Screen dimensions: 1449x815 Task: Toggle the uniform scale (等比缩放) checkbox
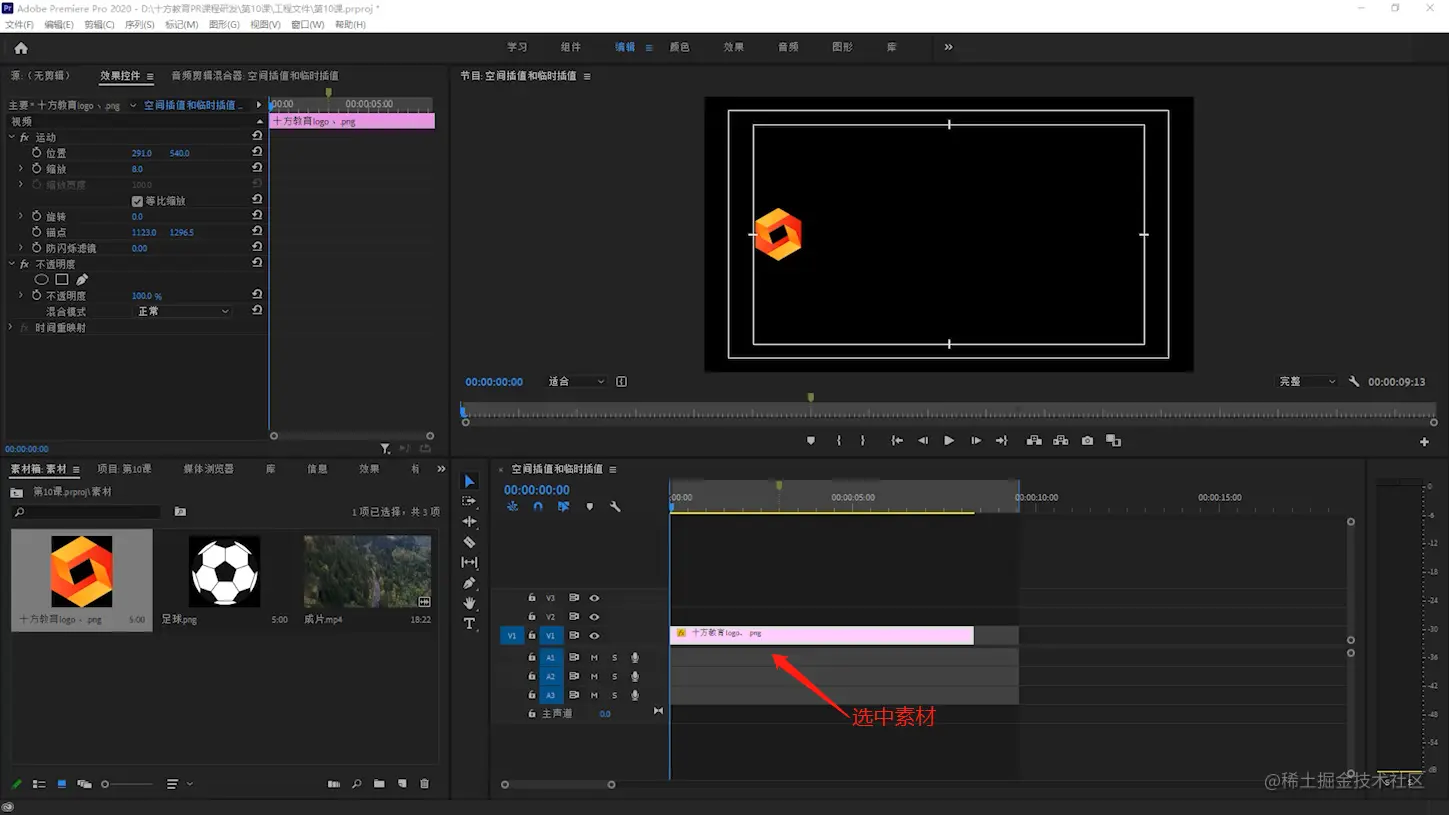click(x=137, y=201)
